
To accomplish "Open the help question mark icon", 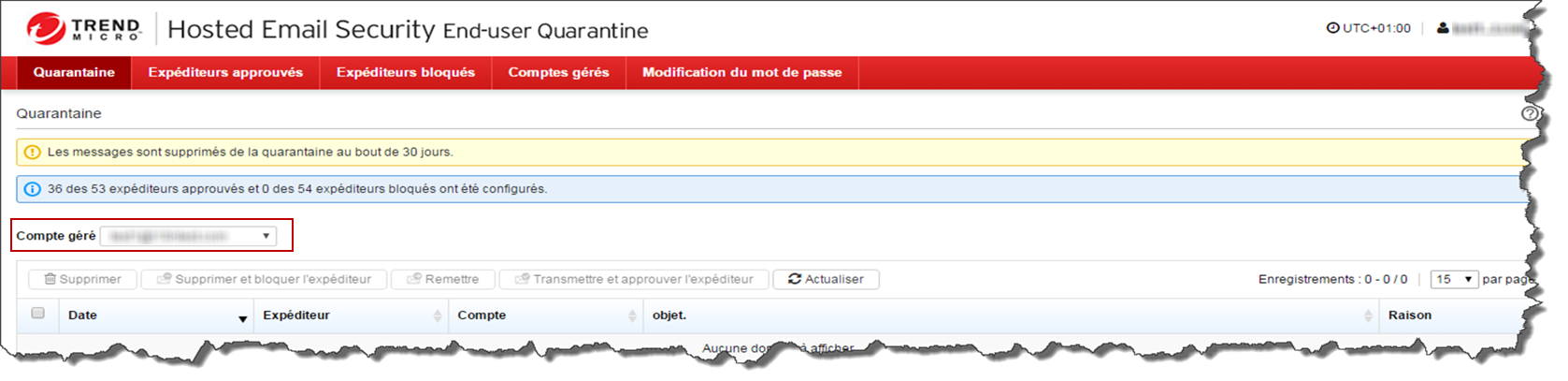I will tap(1529, 113).
